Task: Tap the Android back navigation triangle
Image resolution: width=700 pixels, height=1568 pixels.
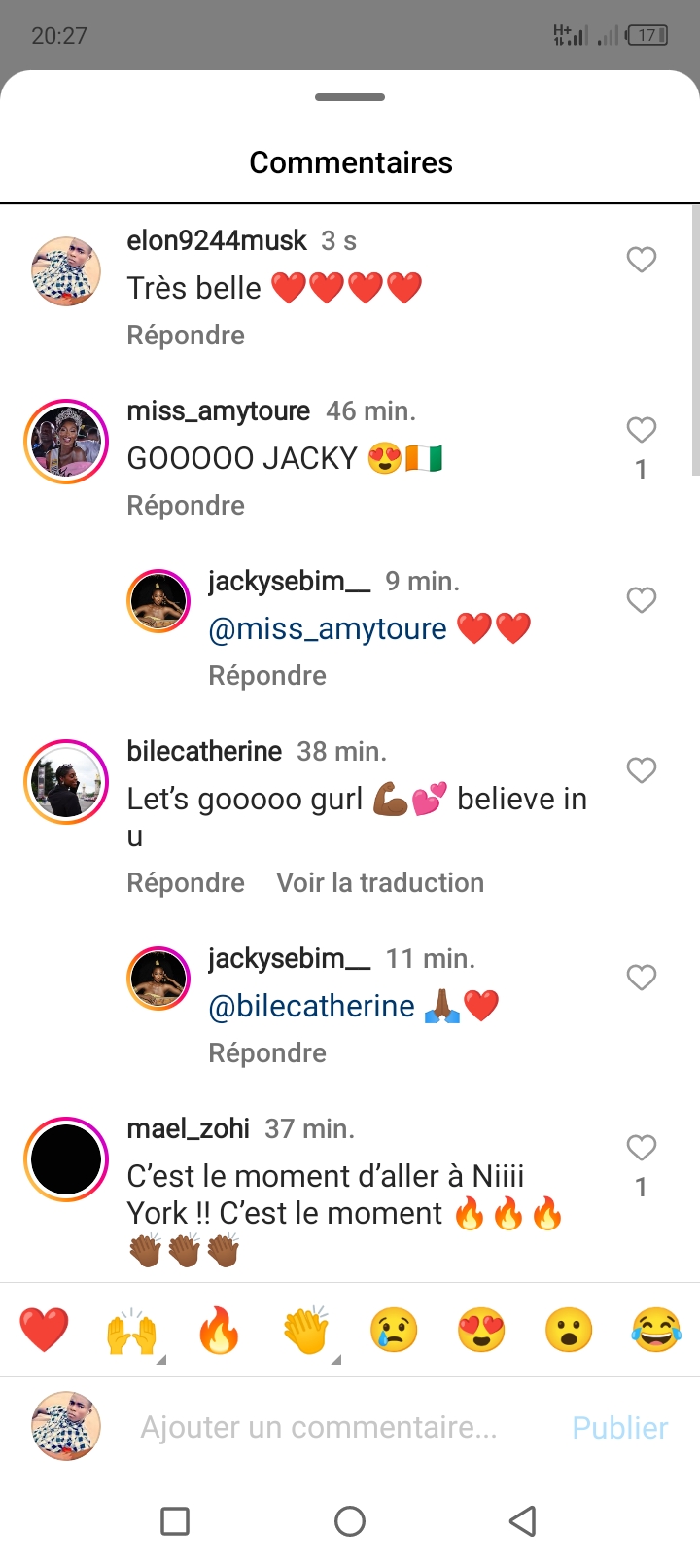Action: click(x=523, y=1520)
